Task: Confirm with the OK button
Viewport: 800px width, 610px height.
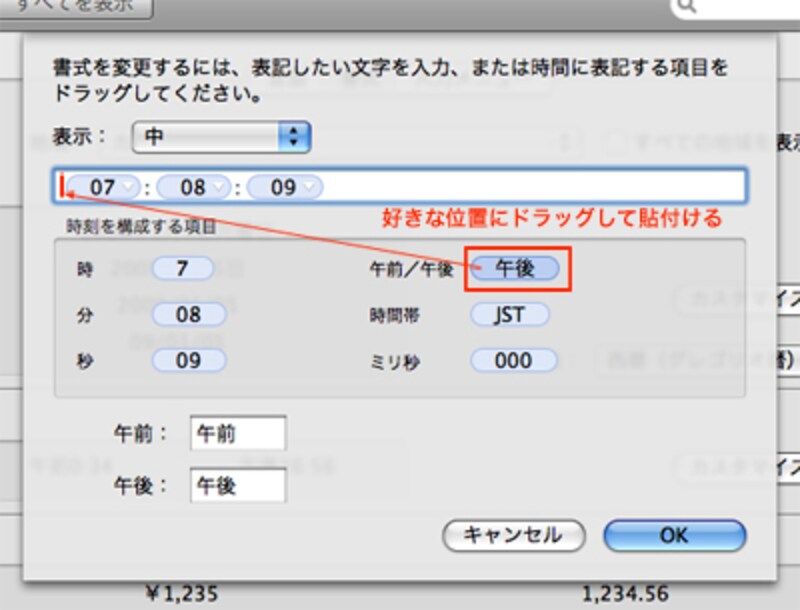Action: [x=674, y=536]
